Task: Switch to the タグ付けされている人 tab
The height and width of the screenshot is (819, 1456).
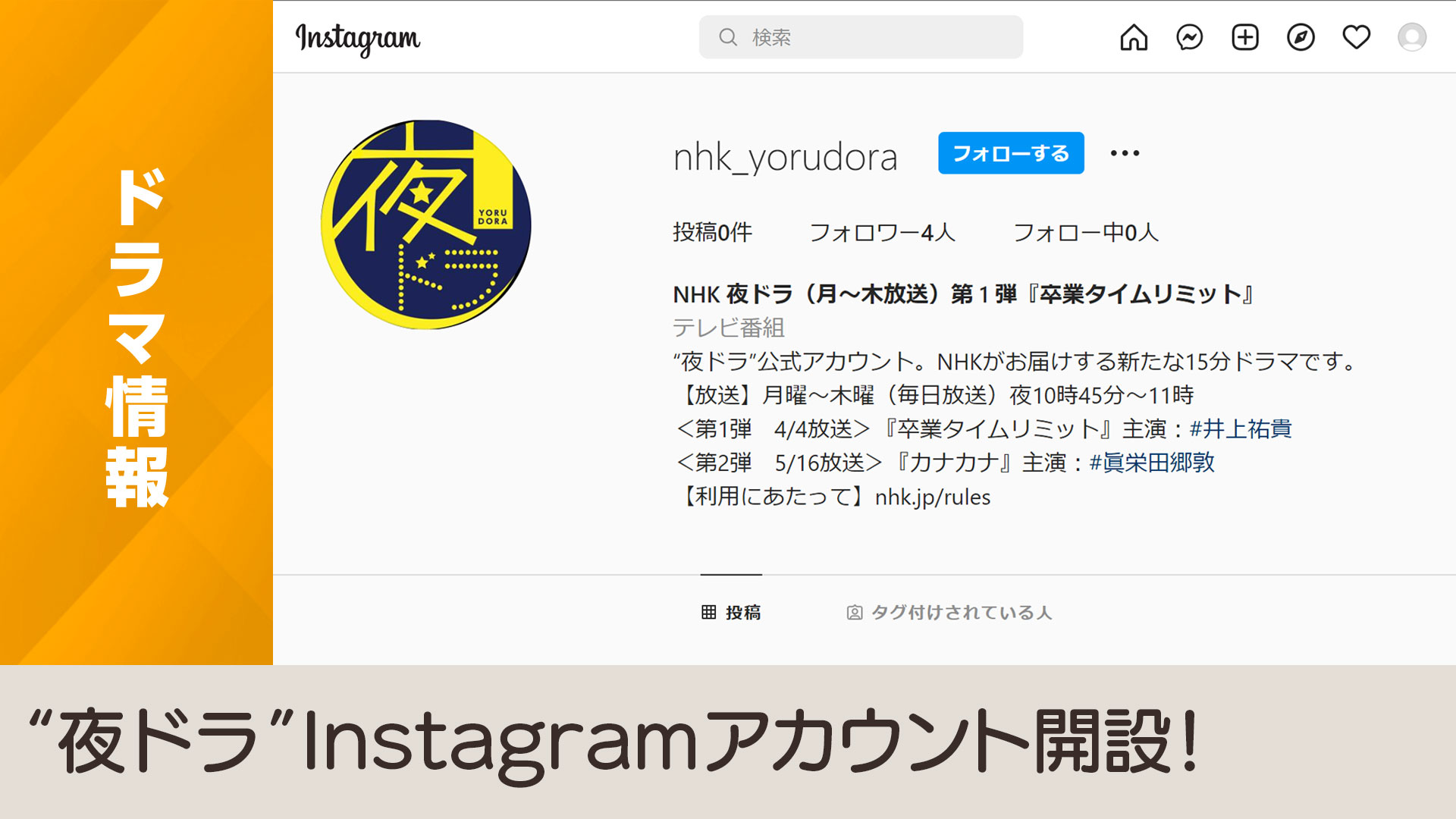Action: pyautogui.click(x=949, y=612)
